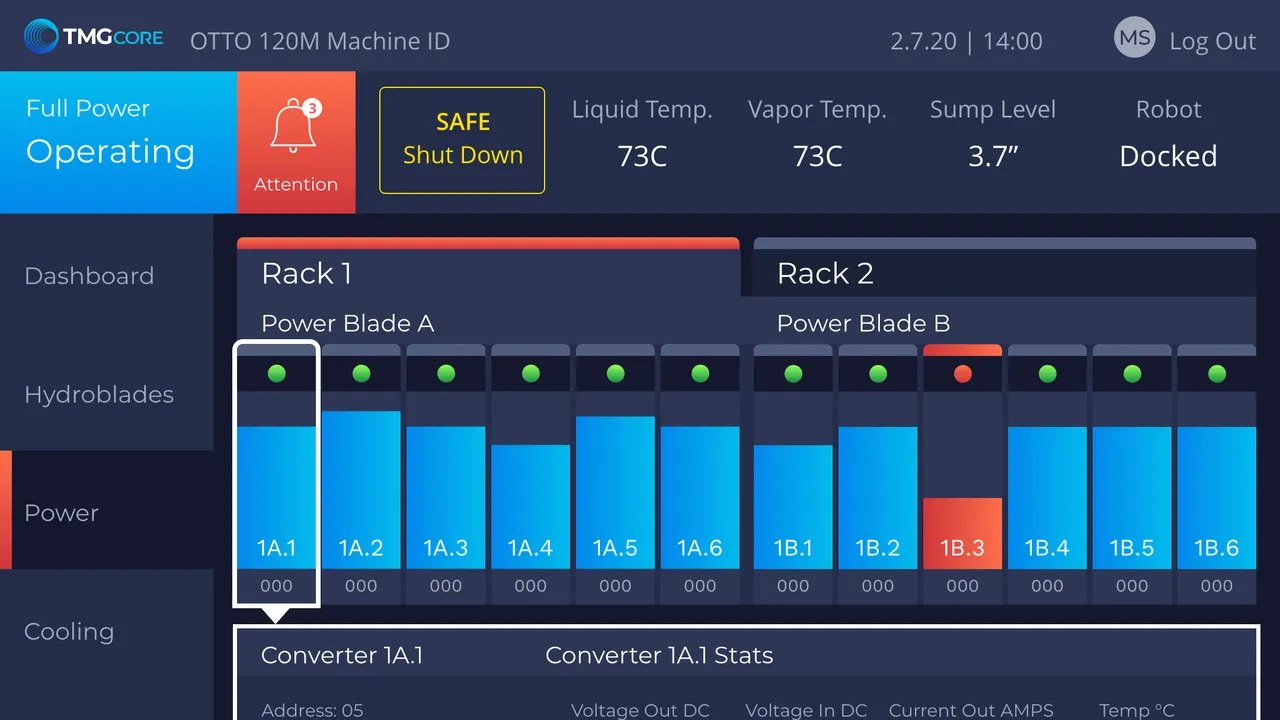
Task: Open the MS user avatar
Action: pyautogui.click(x=1134, y=38)
